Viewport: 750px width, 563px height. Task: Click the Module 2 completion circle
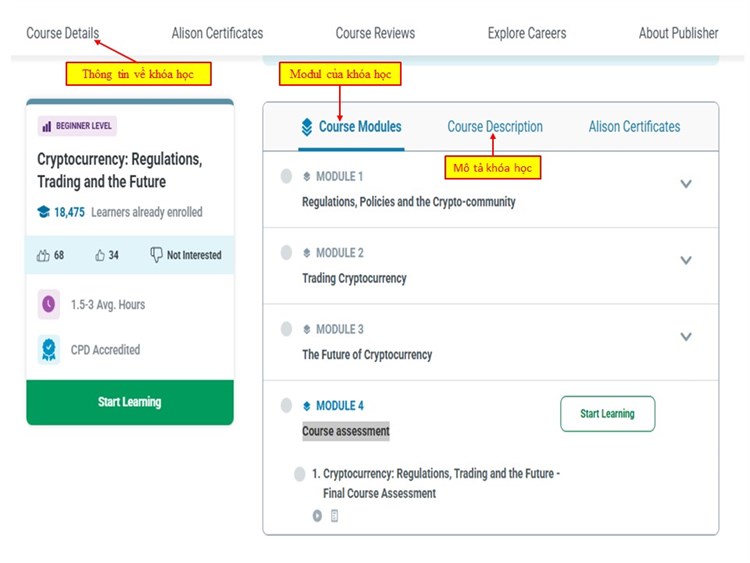point(286,253)
